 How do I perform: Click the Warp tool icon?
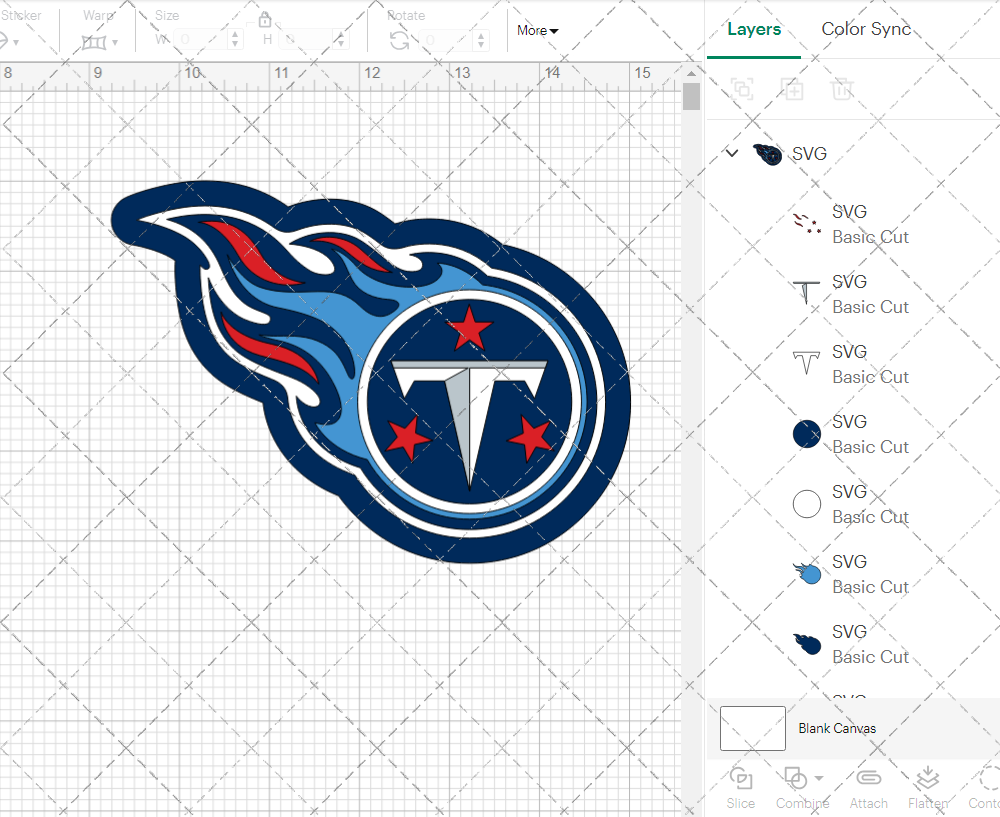point(94,42)
